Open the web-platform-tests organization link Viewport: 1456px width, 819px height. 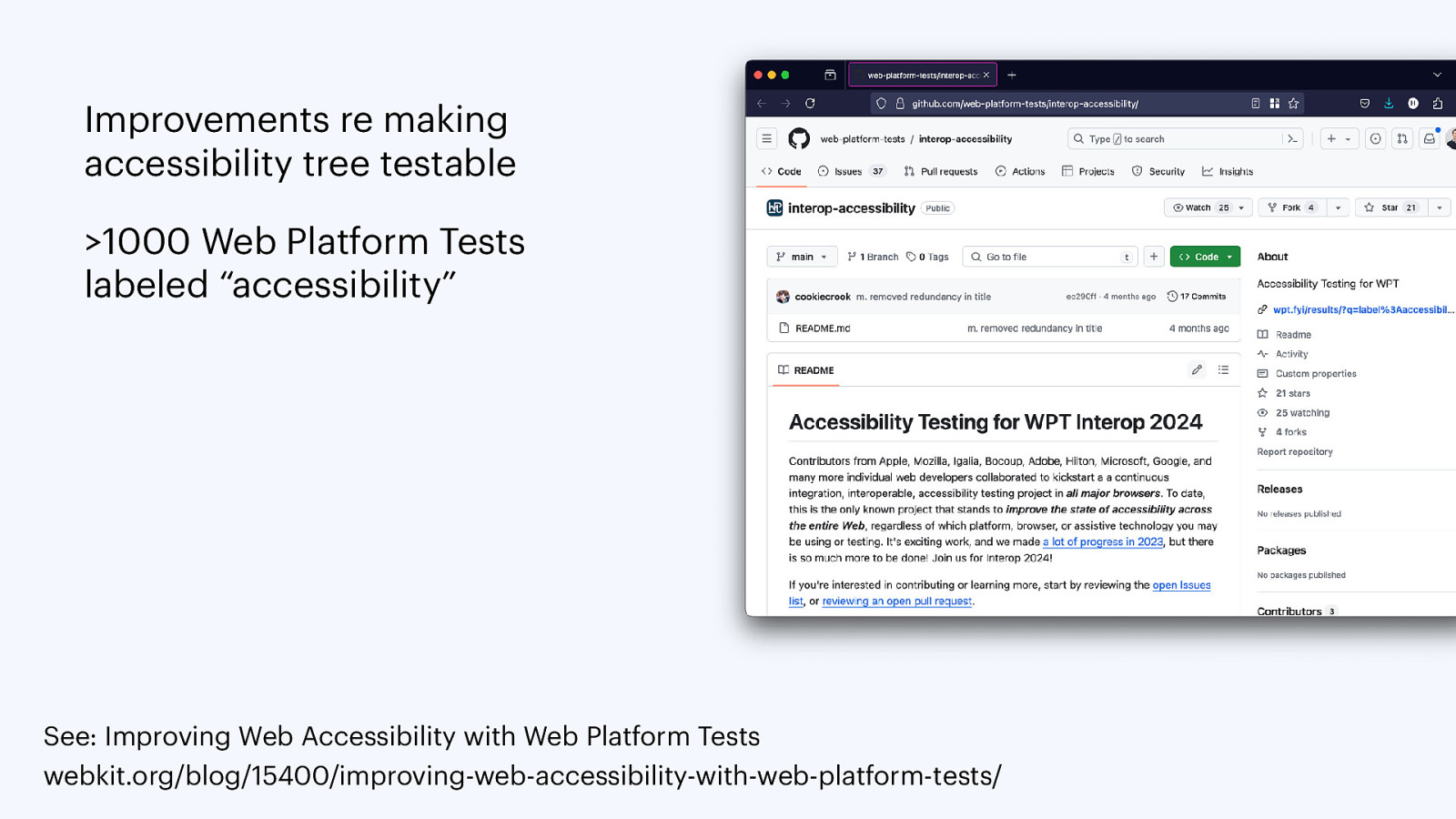pos(863,139)
